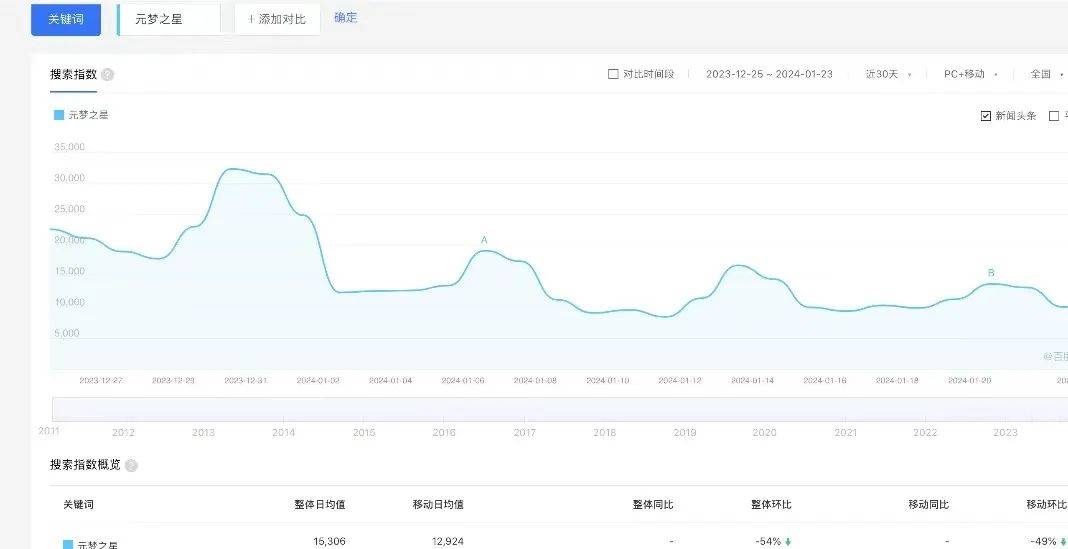Click the help icon beside 搜索指数
The height and width of the screenshot is (549, 1068).
coord(108,74)
